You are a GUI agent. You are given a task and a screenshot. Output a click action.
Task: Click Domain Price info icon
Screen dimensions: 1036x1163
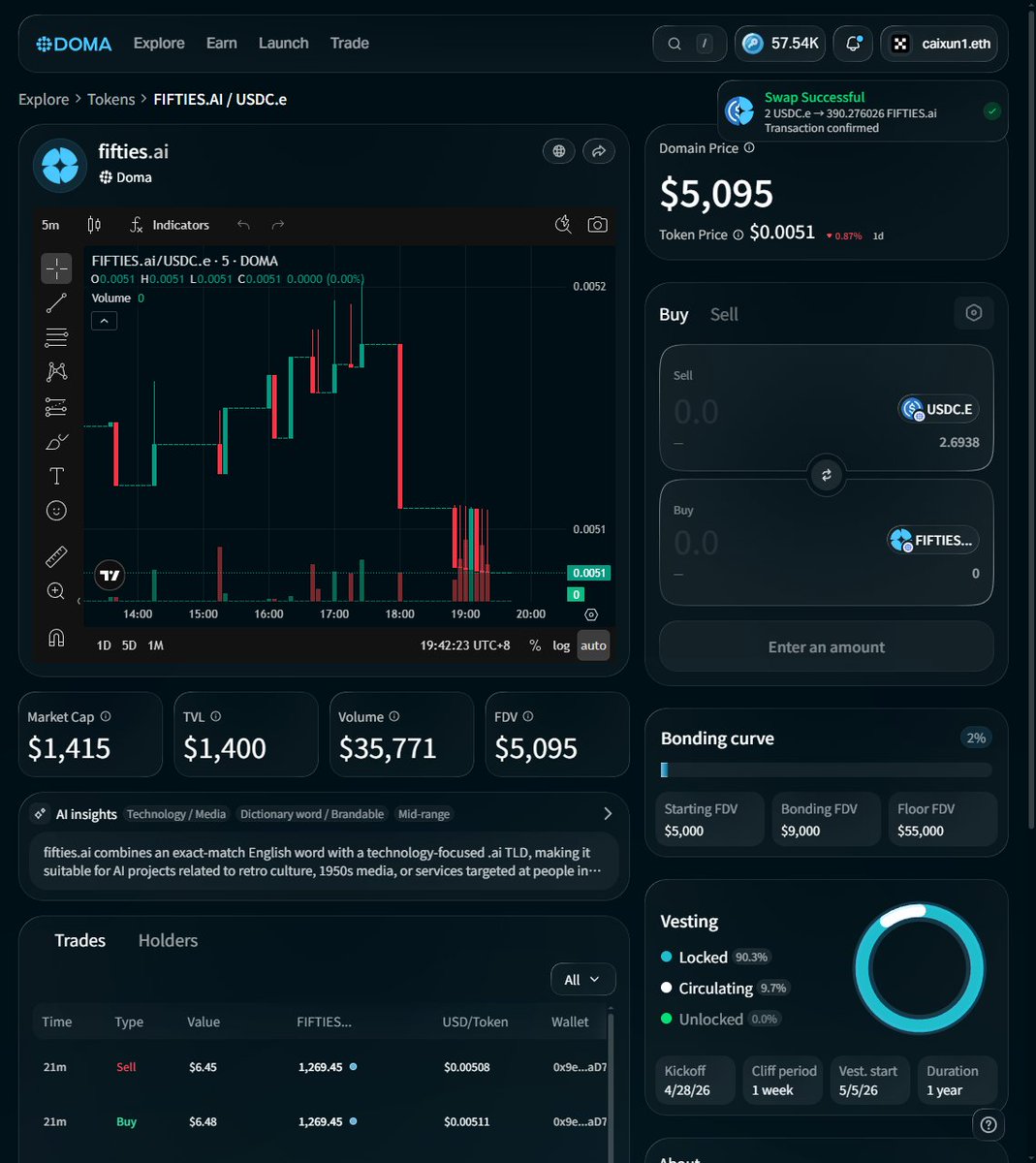coord(749,148)
